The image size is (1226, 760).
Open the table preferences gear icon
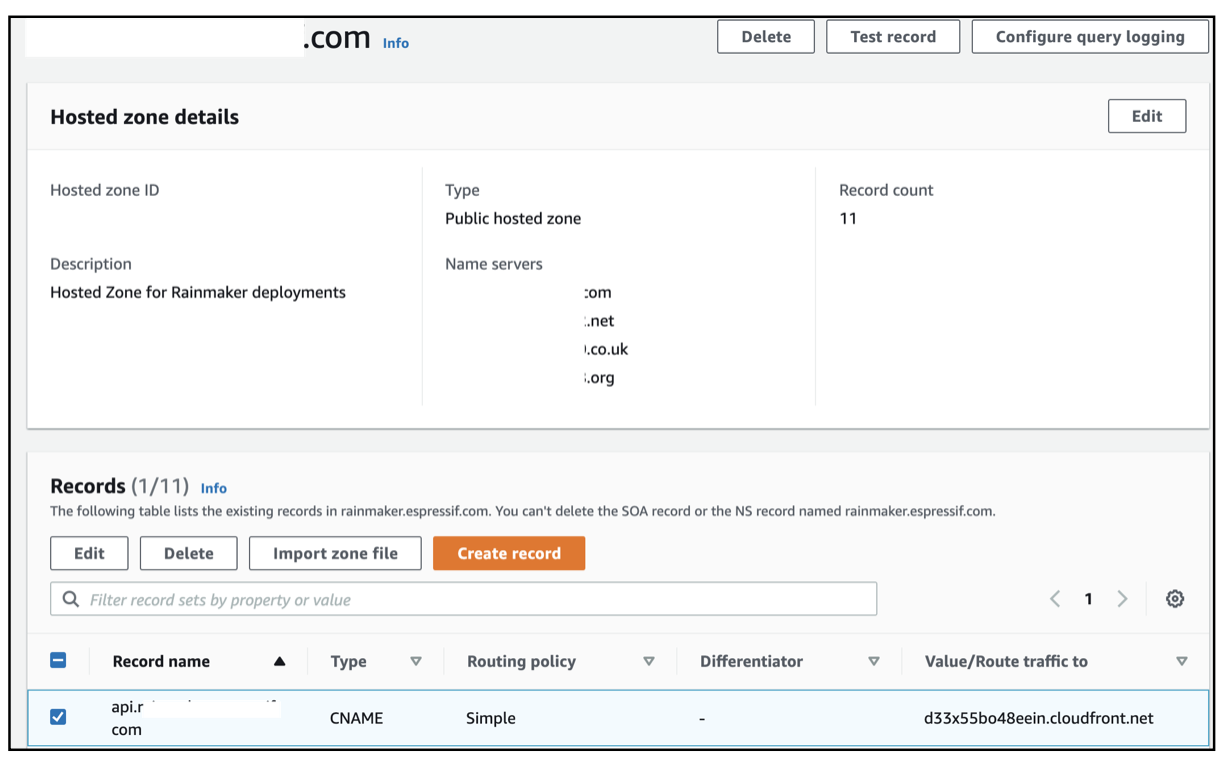click(1175, 599)
